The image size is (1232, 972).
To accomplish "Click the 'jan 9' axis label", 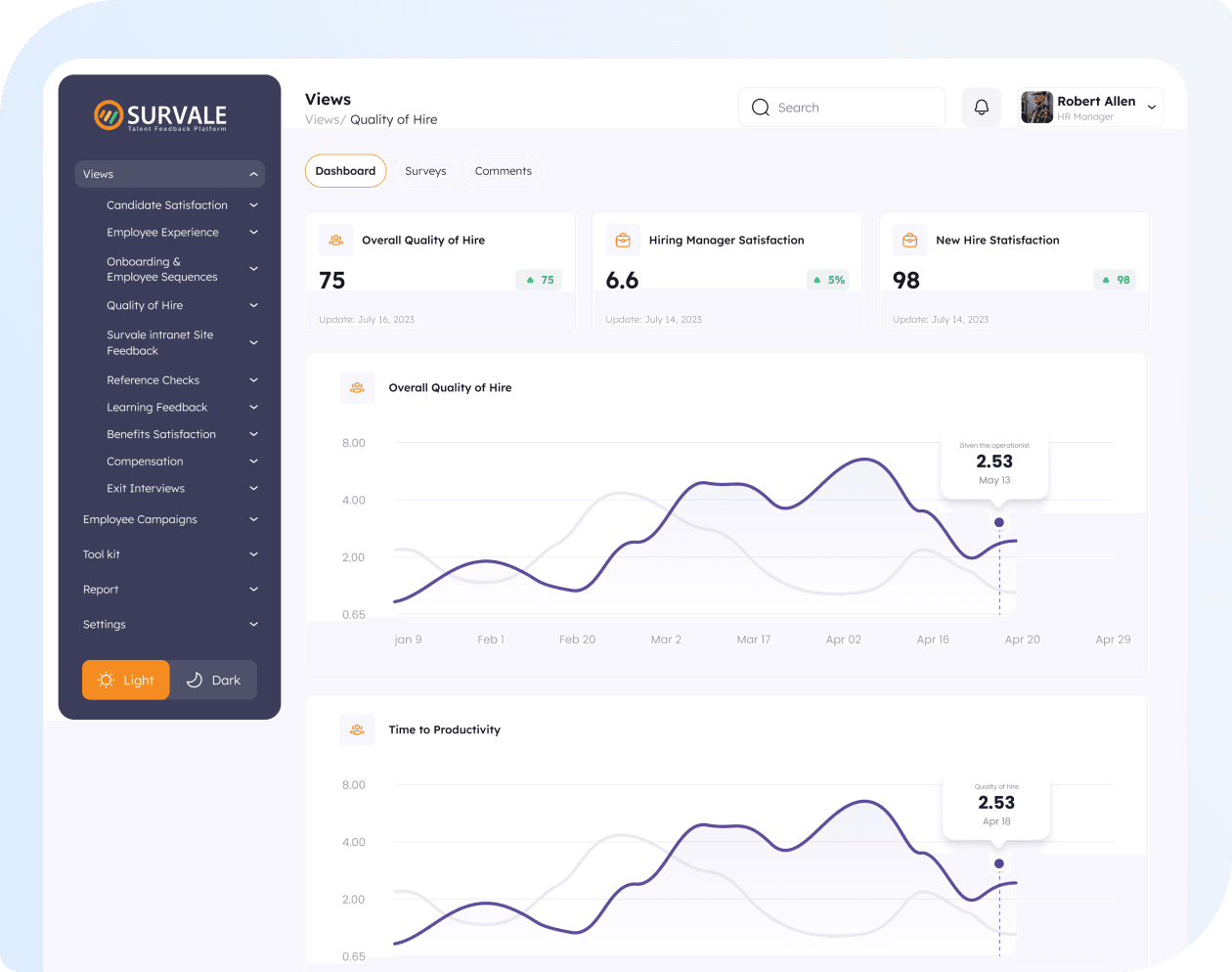I will pyautogui.click(x=408, y=640).
